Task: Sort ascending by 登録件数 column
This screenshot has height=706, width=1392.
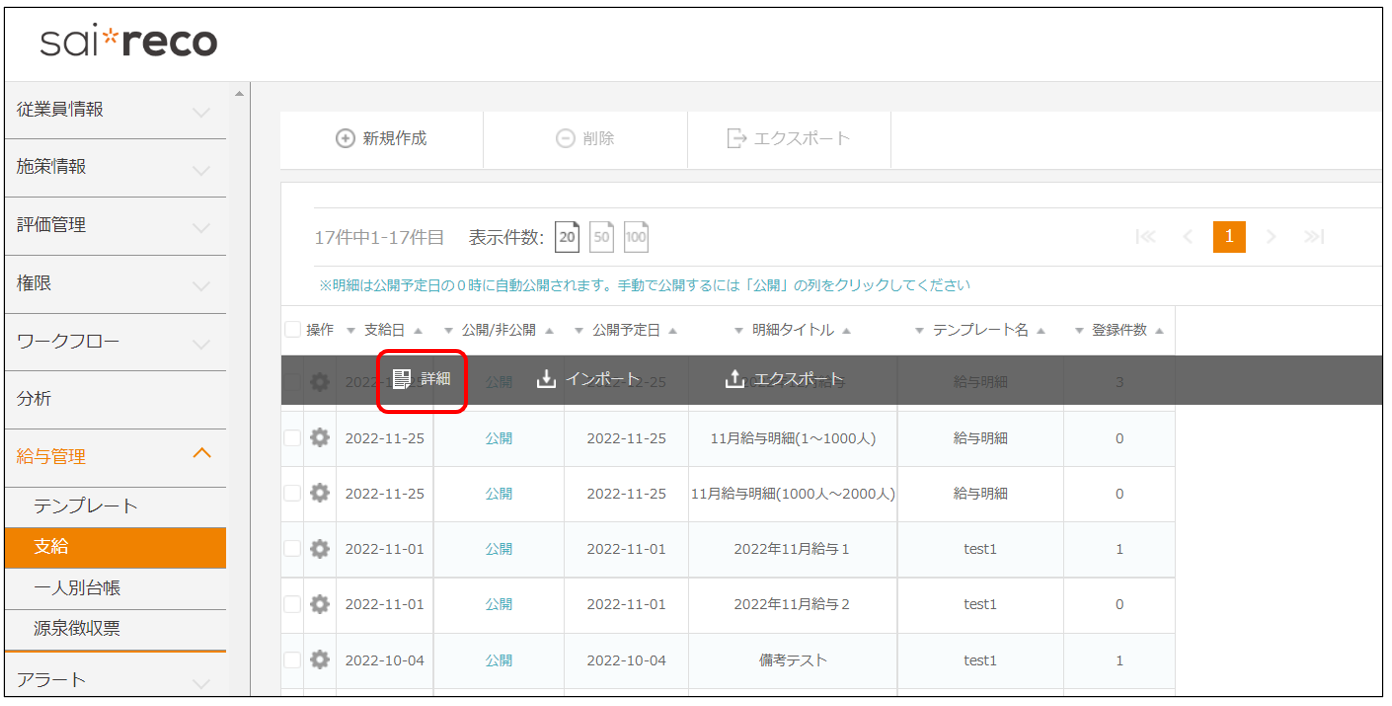Action: (x=1159, y=331)
